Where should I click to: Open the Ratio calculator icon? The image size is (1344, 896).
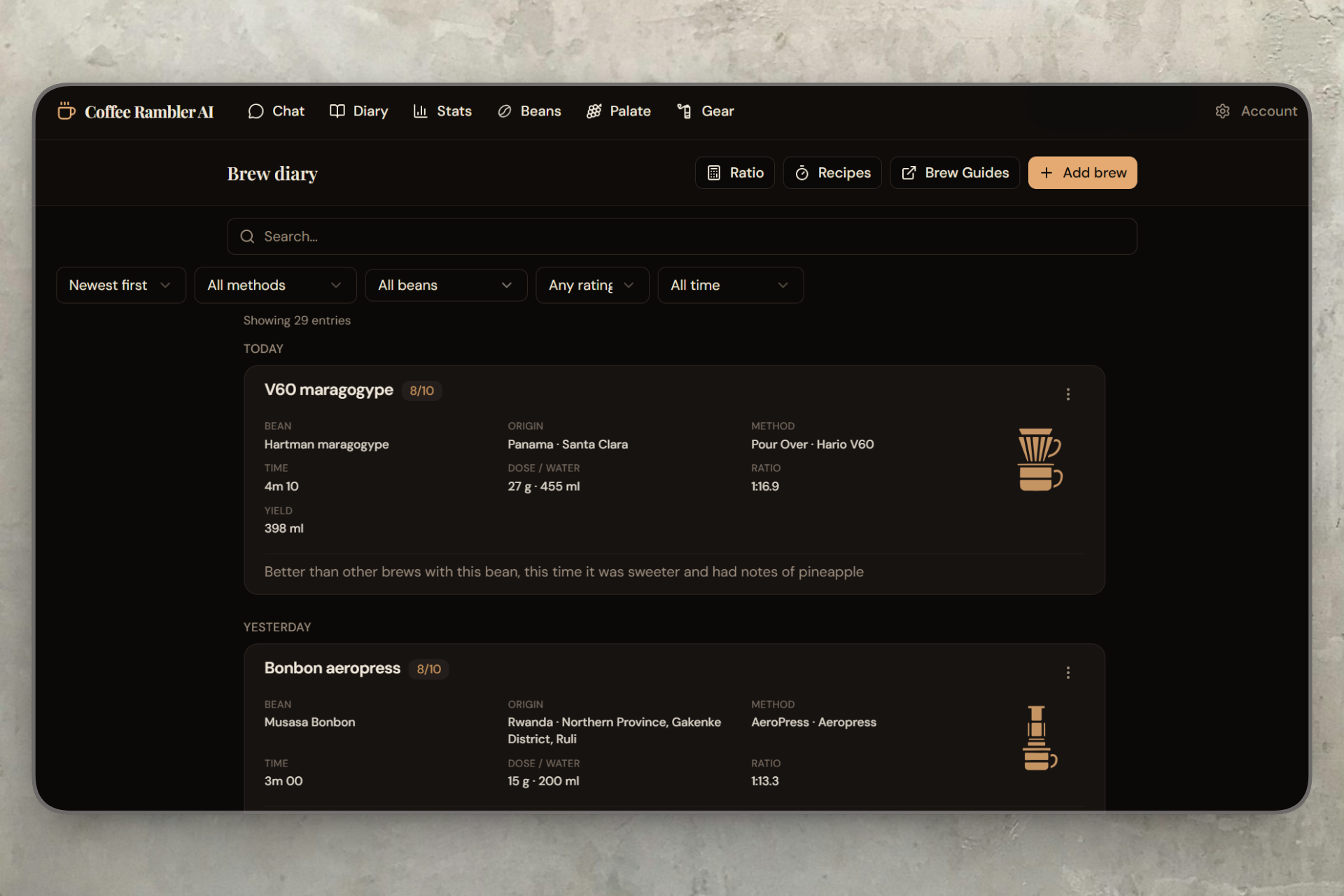pos(715,172)
